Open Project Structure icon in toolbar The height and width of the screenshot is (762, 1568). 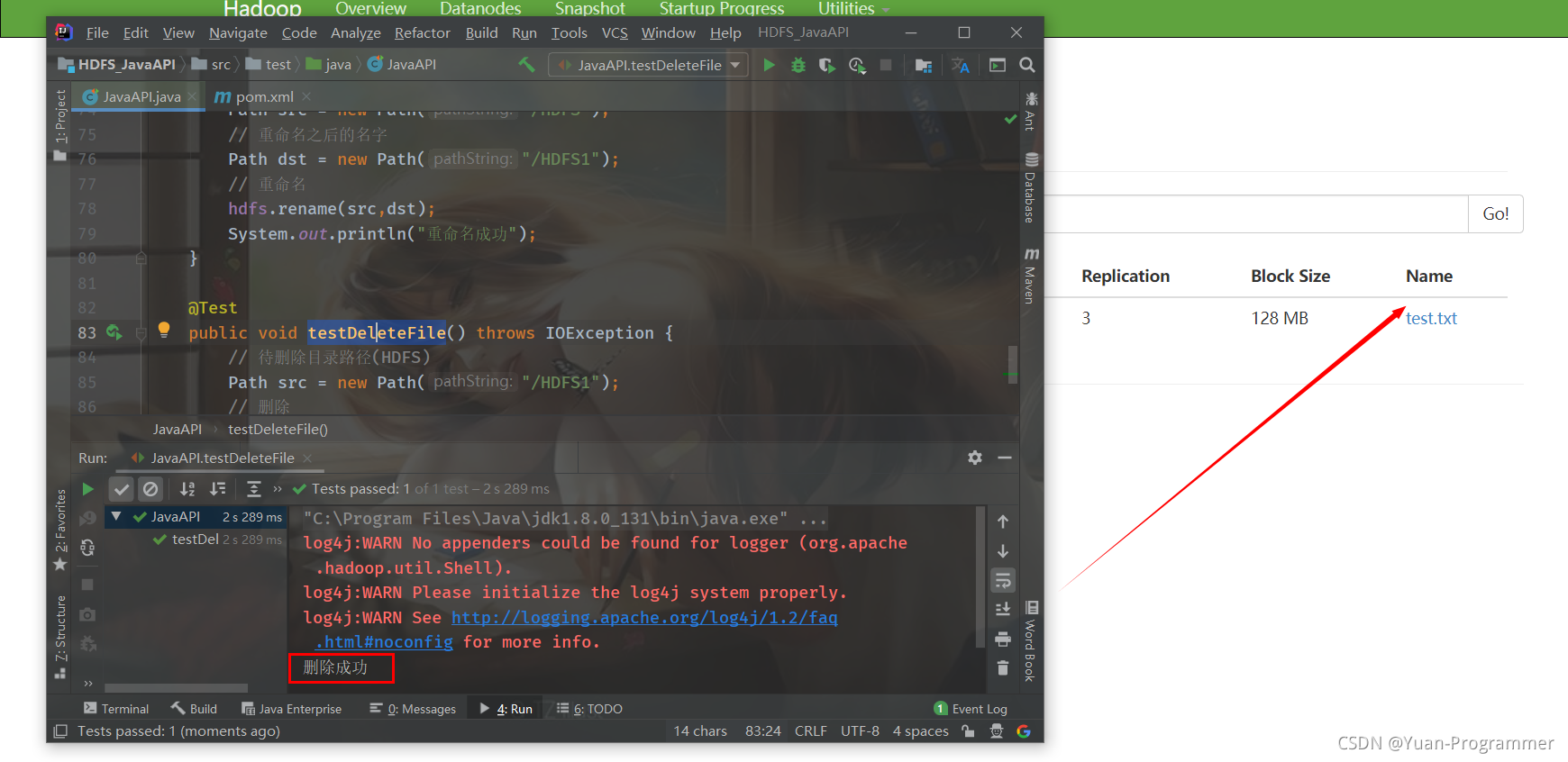pos(924,65)
